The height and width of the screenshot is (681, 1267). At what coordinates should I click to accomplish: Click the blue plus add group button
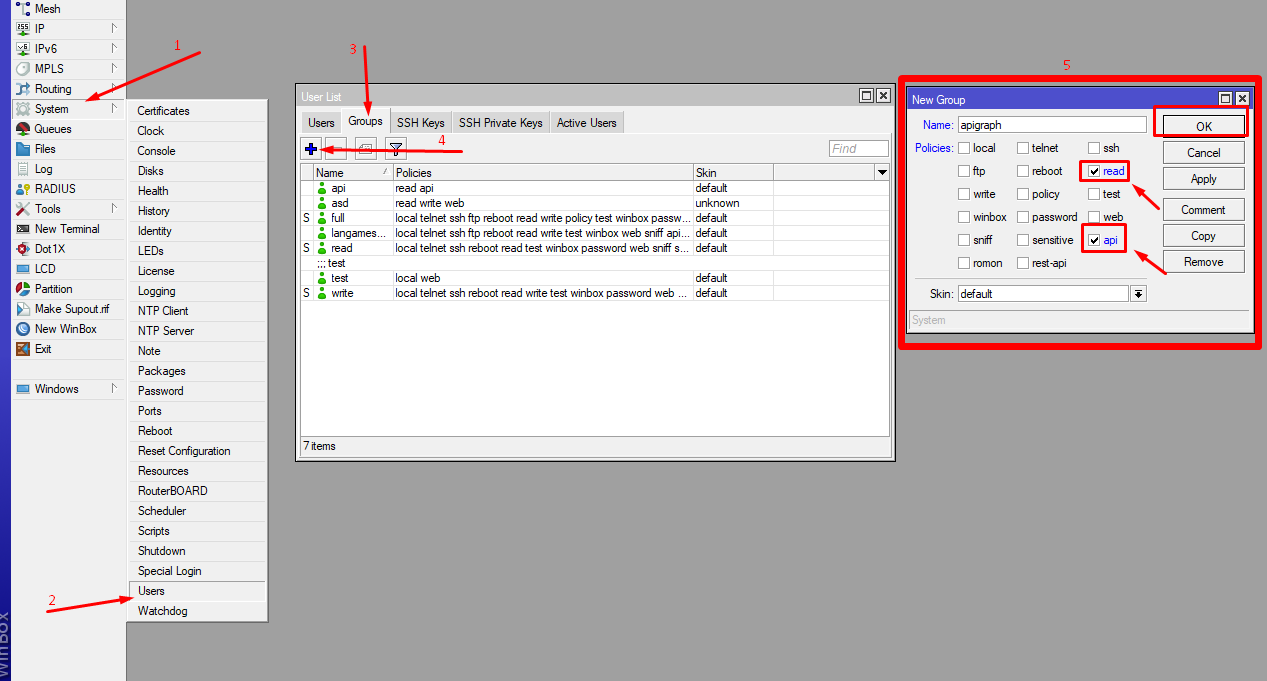[x=312, y=149]
